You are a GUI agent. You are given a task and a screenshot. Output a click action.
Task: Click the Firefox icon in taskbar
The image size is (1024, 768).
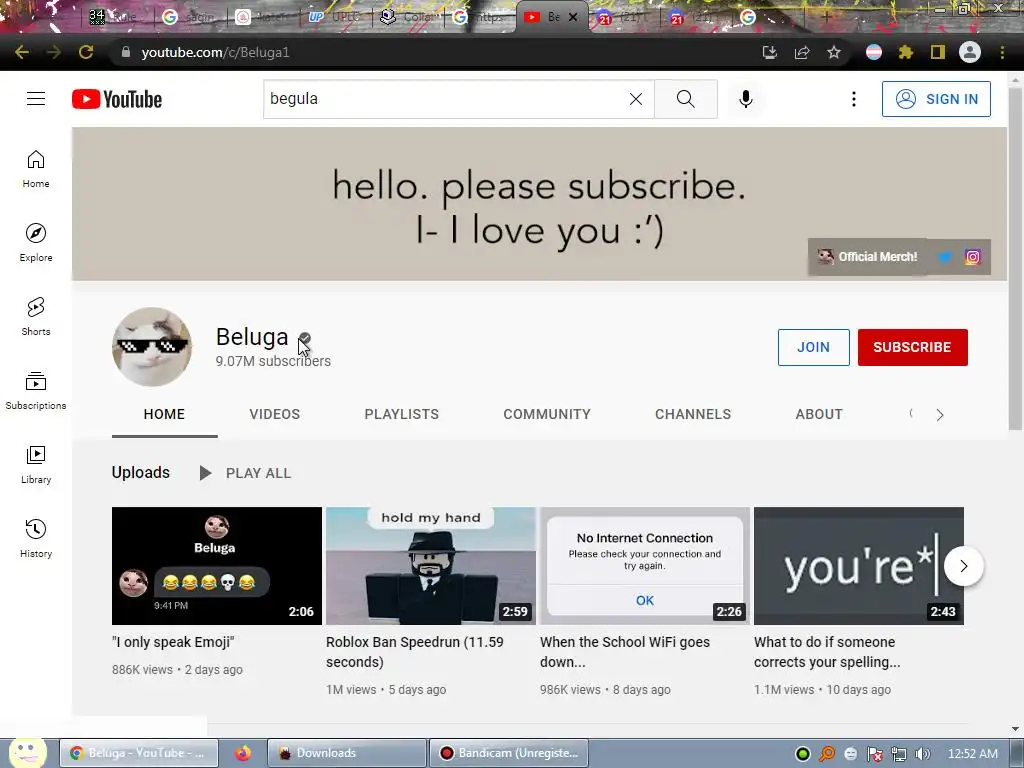coord(243,753)
